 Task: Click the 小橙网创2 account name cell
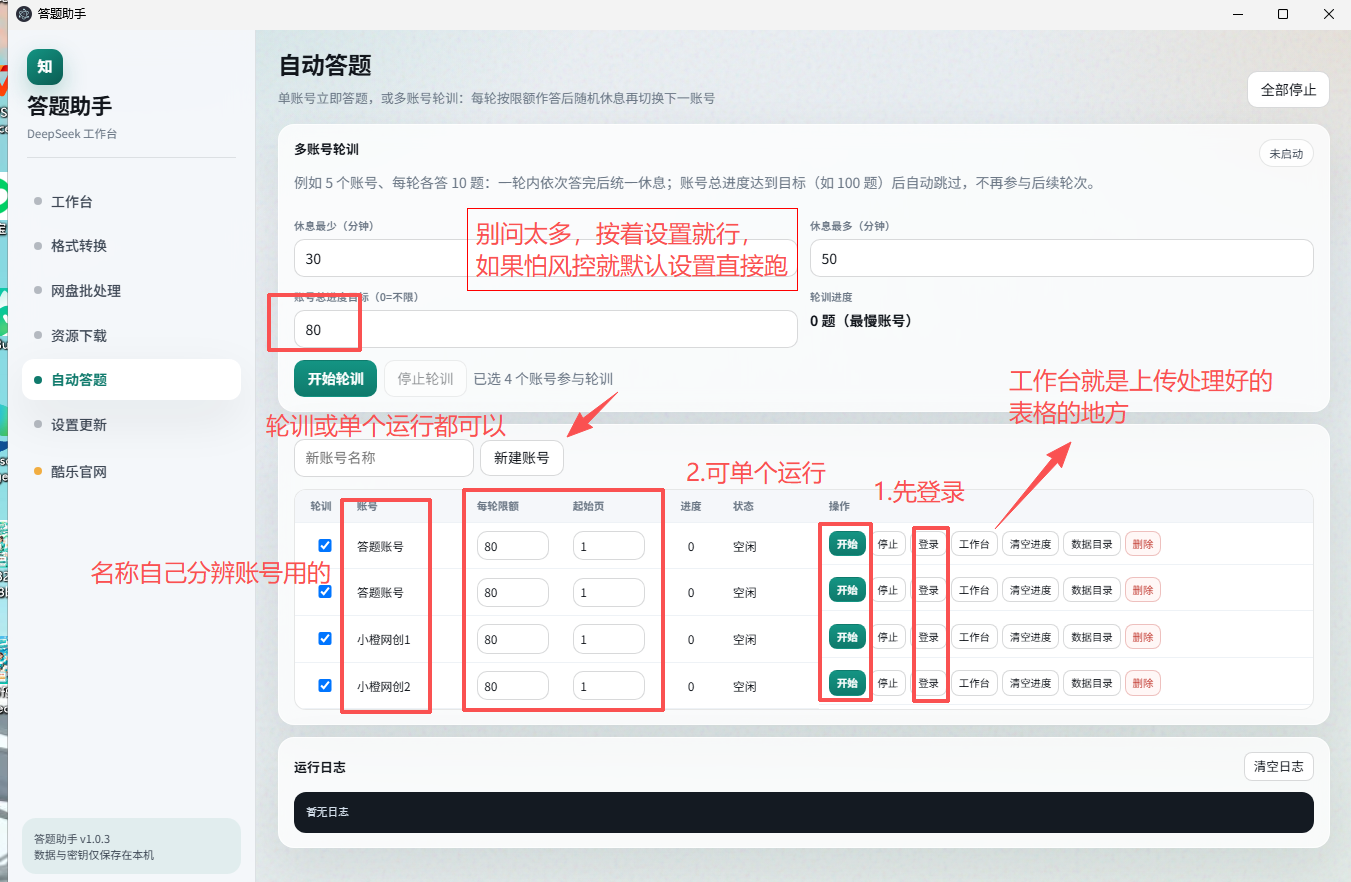384,687
